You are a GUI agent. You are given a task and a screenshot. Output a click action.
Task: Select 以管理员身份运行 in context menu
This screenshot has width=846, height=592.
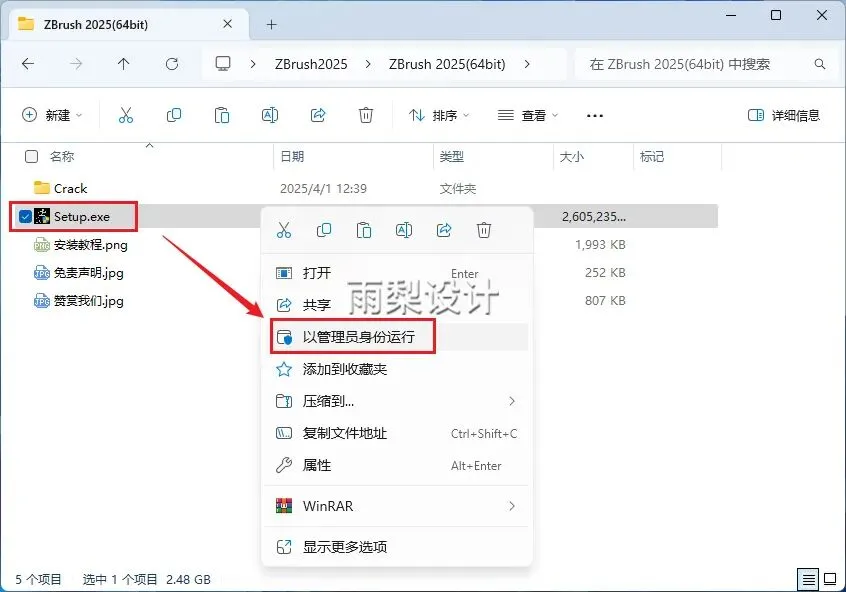click(397, 337)
